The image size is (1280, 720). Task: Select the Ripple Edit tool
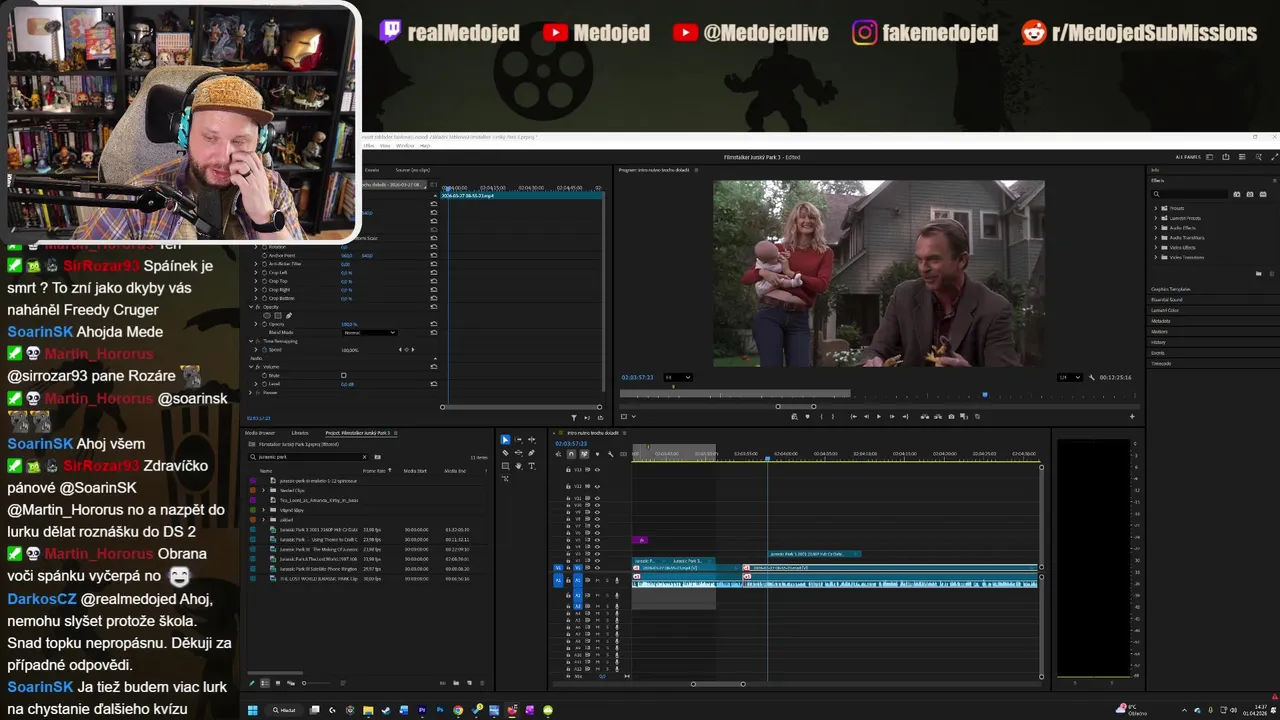pyautogui.click(x=531, y=440)
